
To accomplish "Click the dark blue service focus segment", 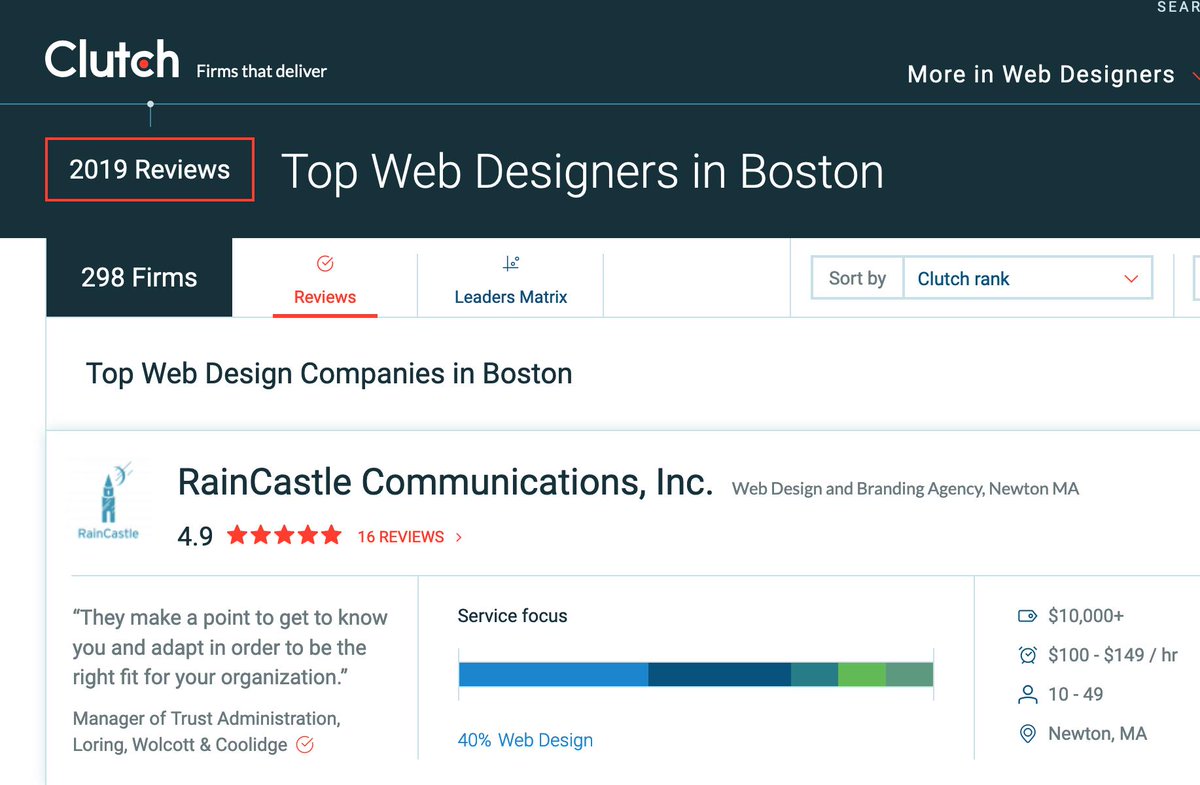I will pos(719,674).
